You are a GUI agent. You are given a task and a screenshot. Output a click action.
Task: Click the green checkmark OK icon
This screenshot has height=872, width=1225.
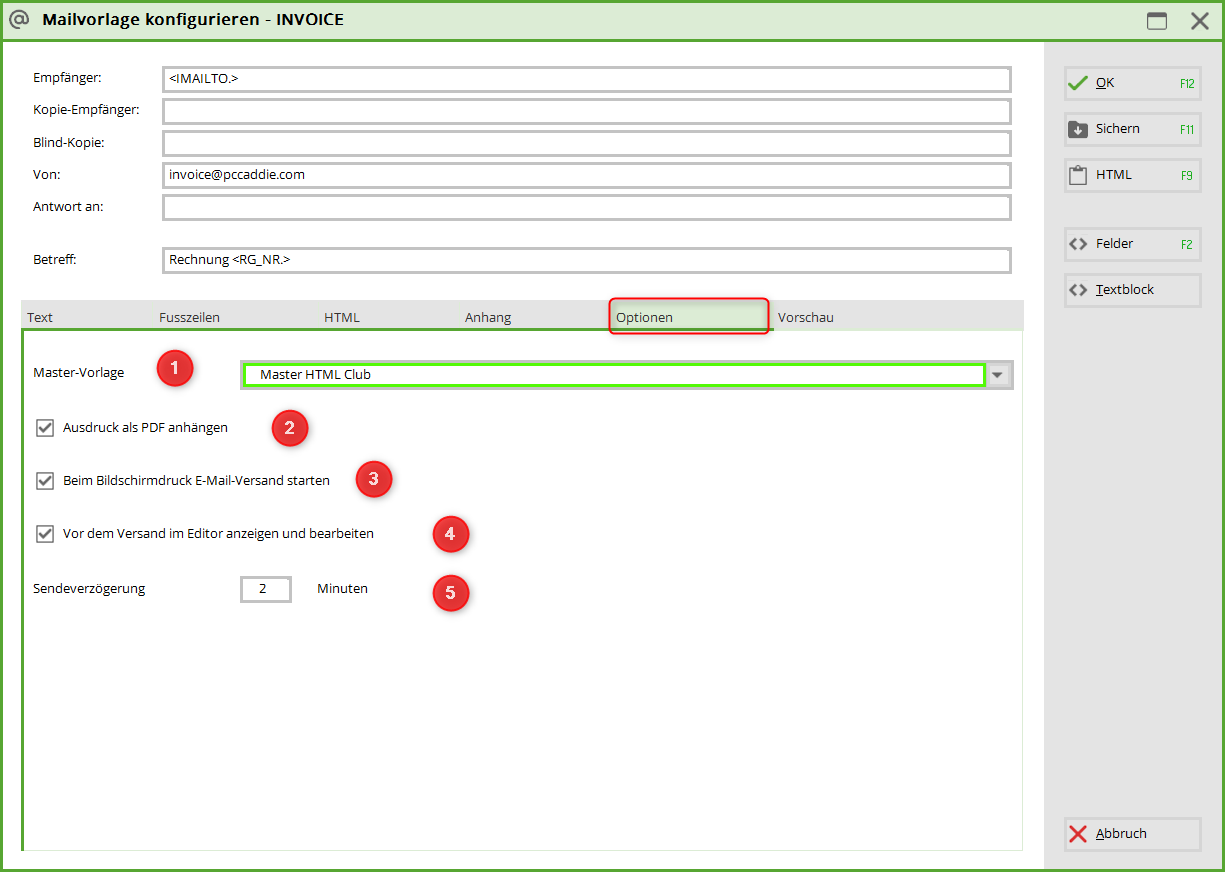(x=1077, y=84)
